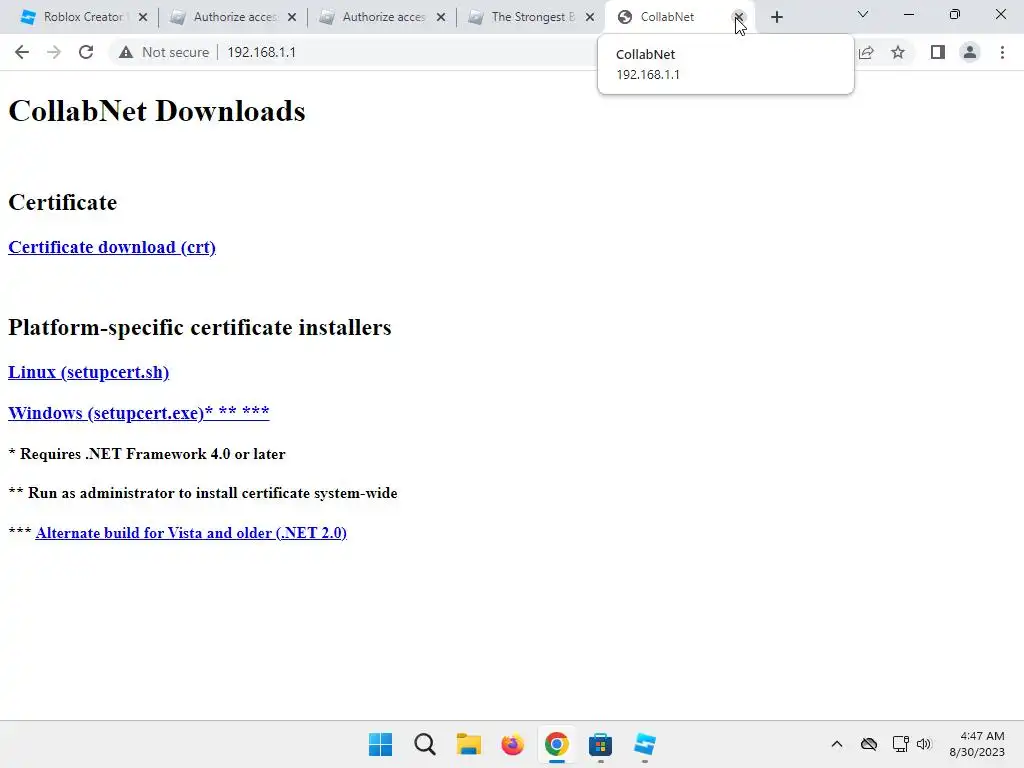1024x768 pixels.
Task: Bookmark this page with the star icon
Action: pos(898,52)
